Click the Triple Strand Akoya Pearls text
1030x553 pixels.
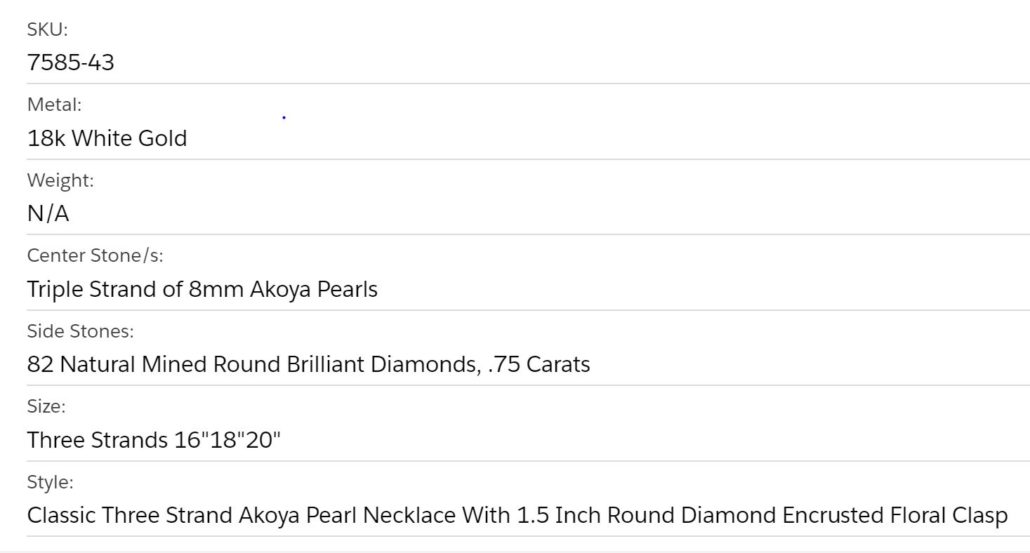pyautogui.click(x=202, y=290)
